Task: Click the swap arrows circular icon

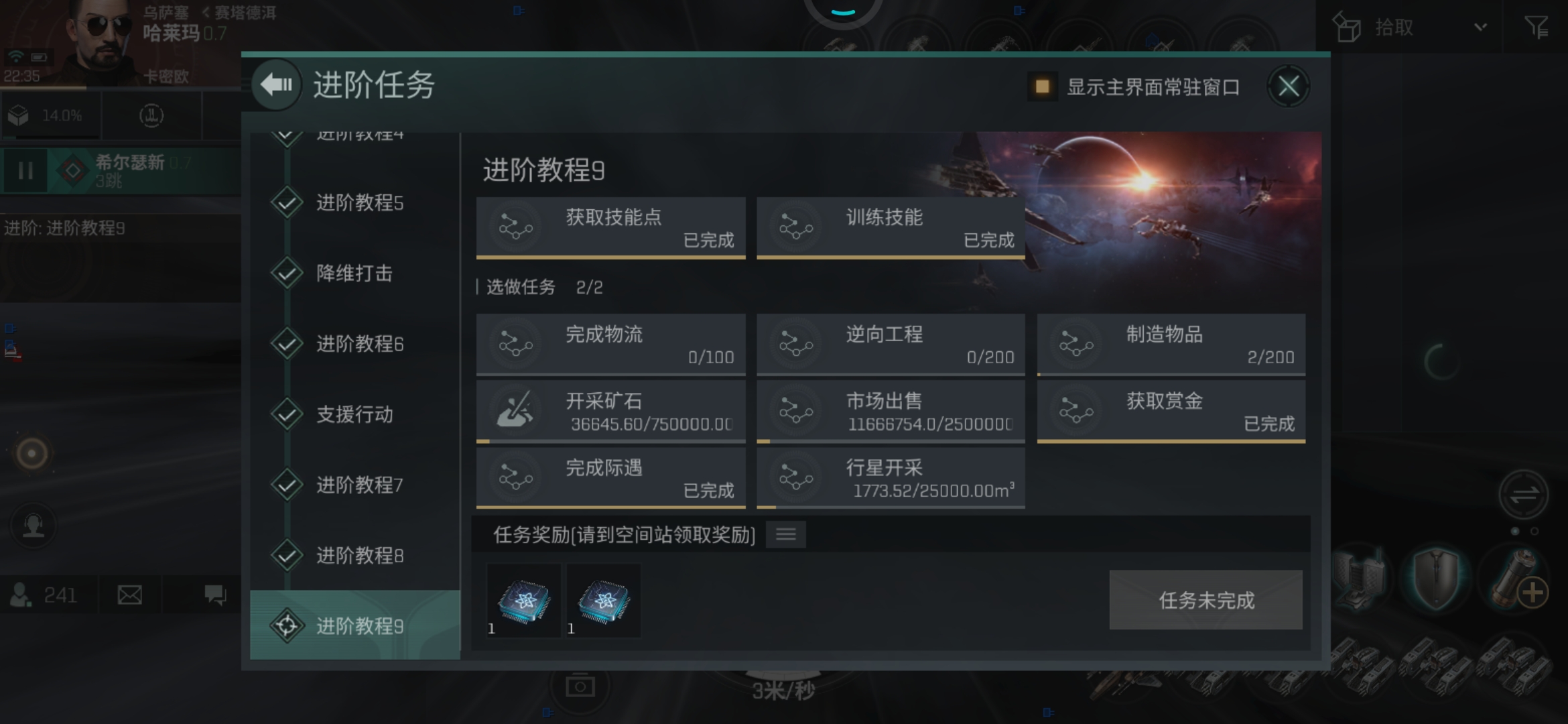Action: (1523, 495)
